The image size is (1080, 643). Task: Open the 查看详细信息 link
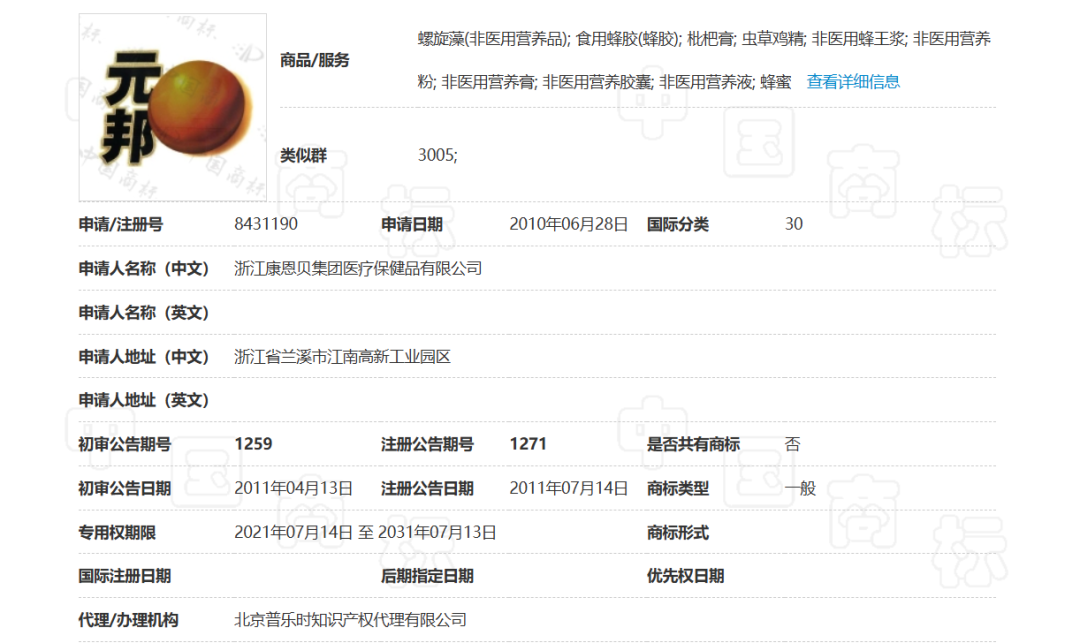tap(853, 82)
